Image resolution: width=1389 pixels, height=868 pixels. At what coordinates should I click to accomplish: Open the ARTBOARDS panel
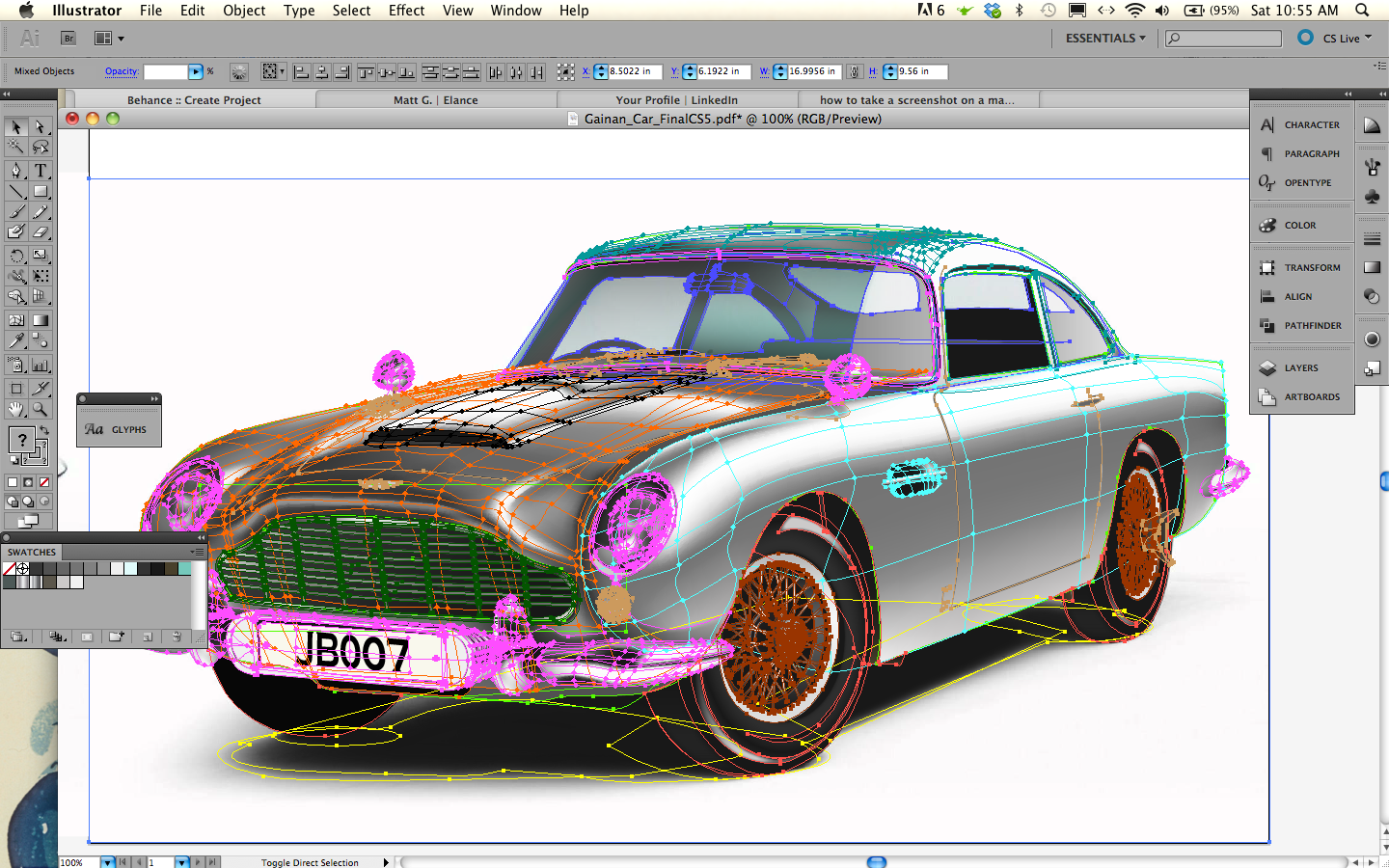[x=1300, y=397]
